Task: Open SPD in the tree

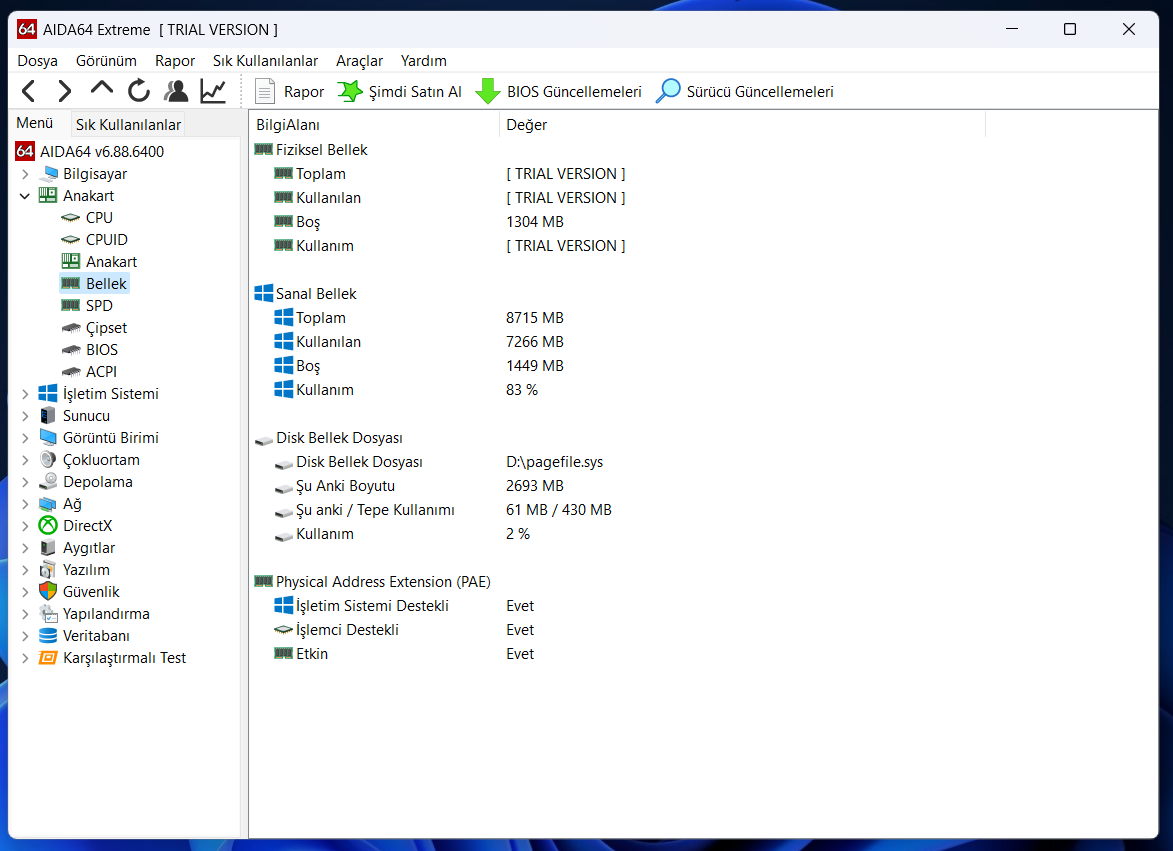Action: [x=99, y=306]
